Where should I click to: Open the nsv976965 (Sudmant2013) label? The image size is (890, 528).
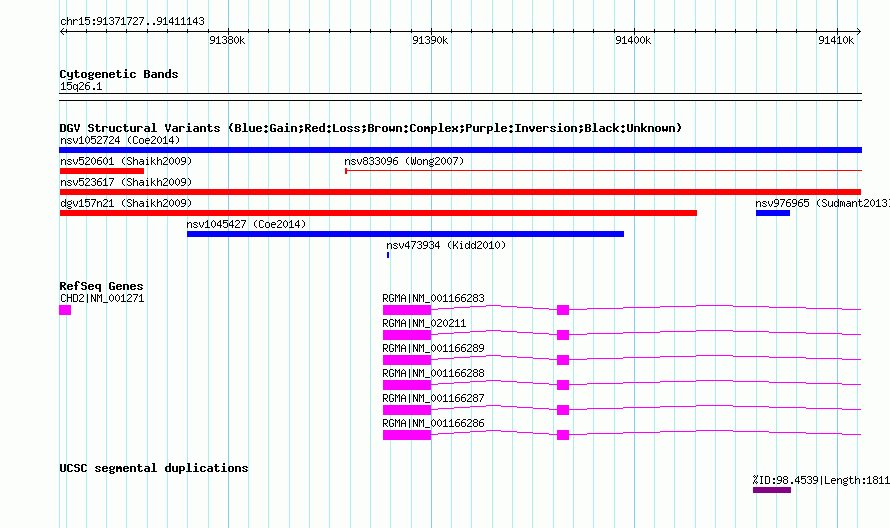click(822, 203)
